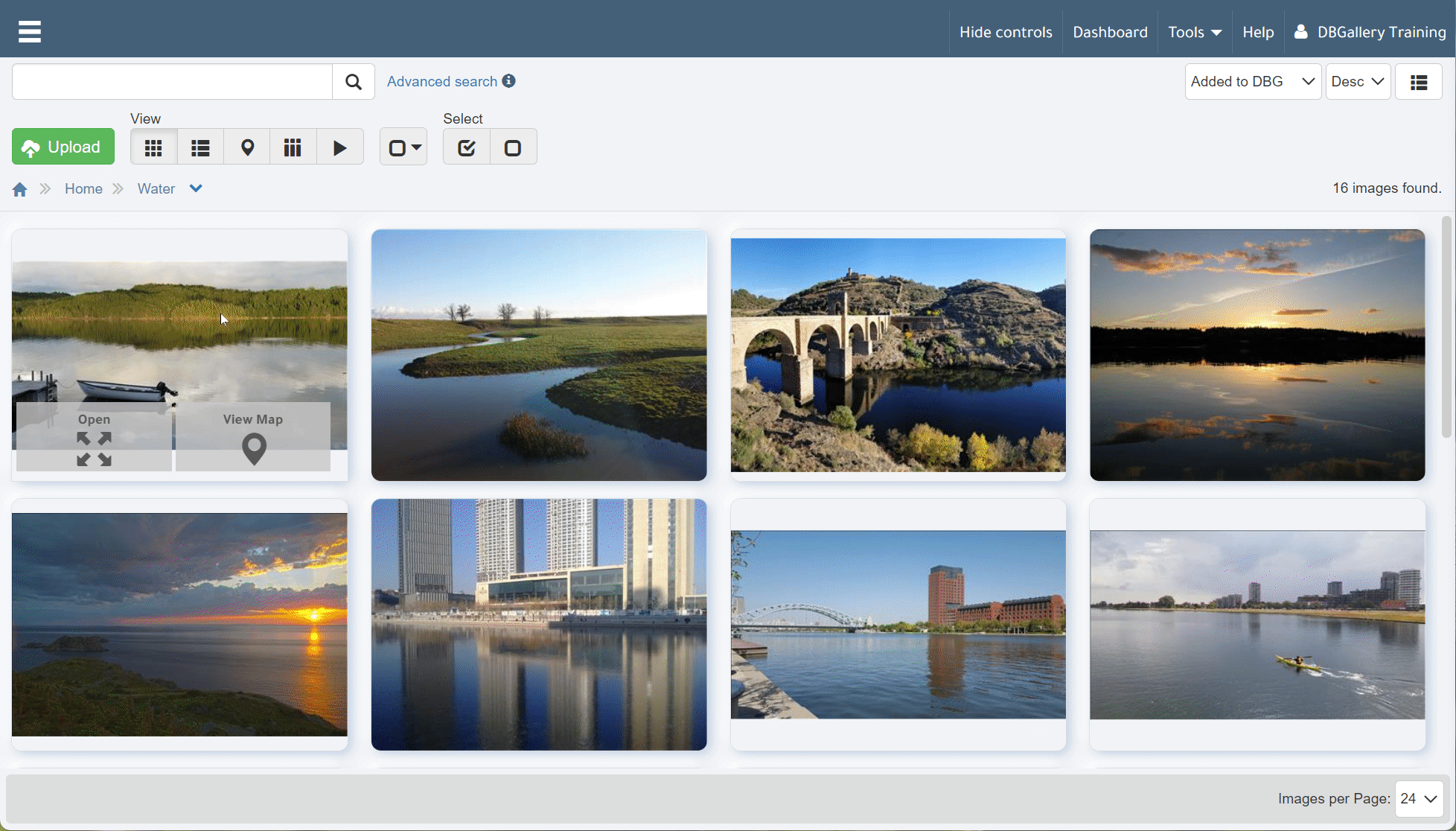This screenshot has height=831, width=1456.
Task: Expand the Added to DBG dropdown
Action: click(x=1251, y=82)
